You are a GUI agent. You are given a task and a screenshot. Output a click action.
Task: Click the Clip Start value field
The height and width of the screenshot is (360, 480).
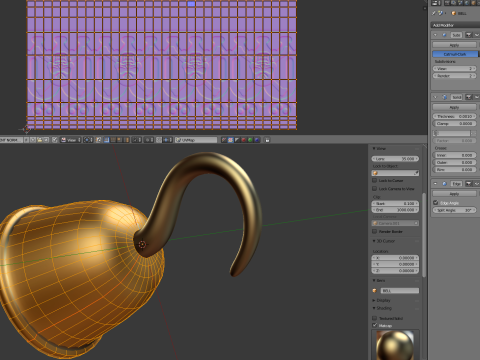click(395, 203)
